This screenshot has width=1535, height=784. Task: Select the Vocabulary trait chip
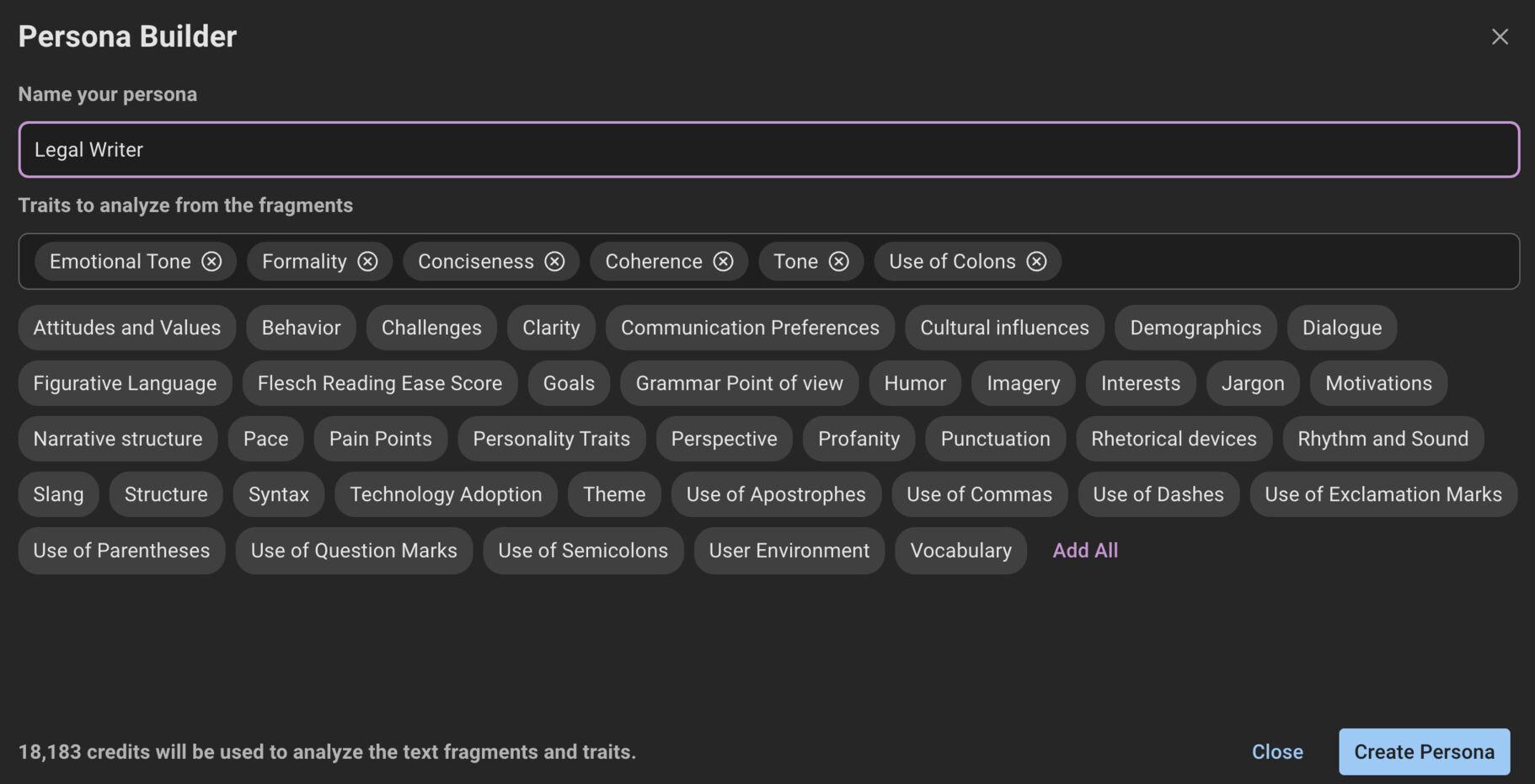click(x=960, y=551)
